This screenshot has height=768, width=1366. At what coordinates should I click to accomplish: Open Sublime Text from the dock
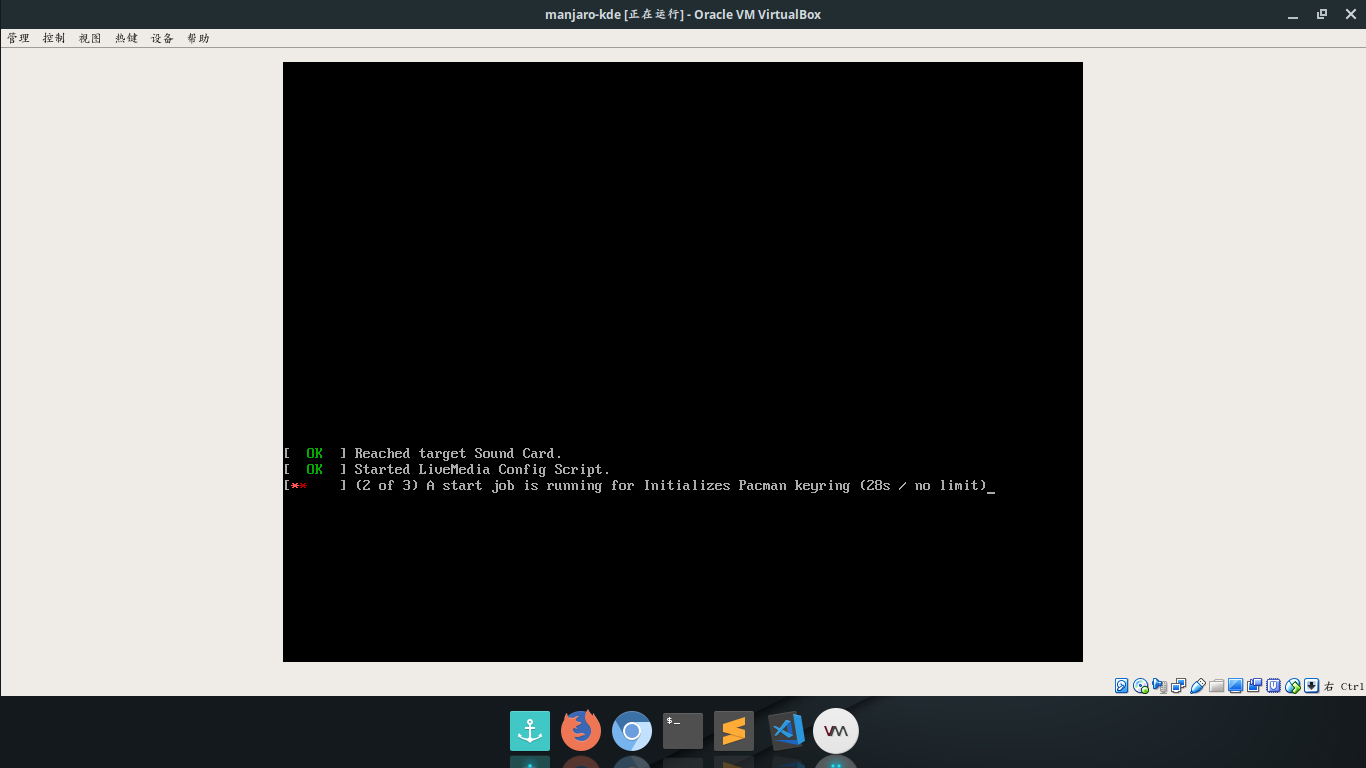[734, 731]
